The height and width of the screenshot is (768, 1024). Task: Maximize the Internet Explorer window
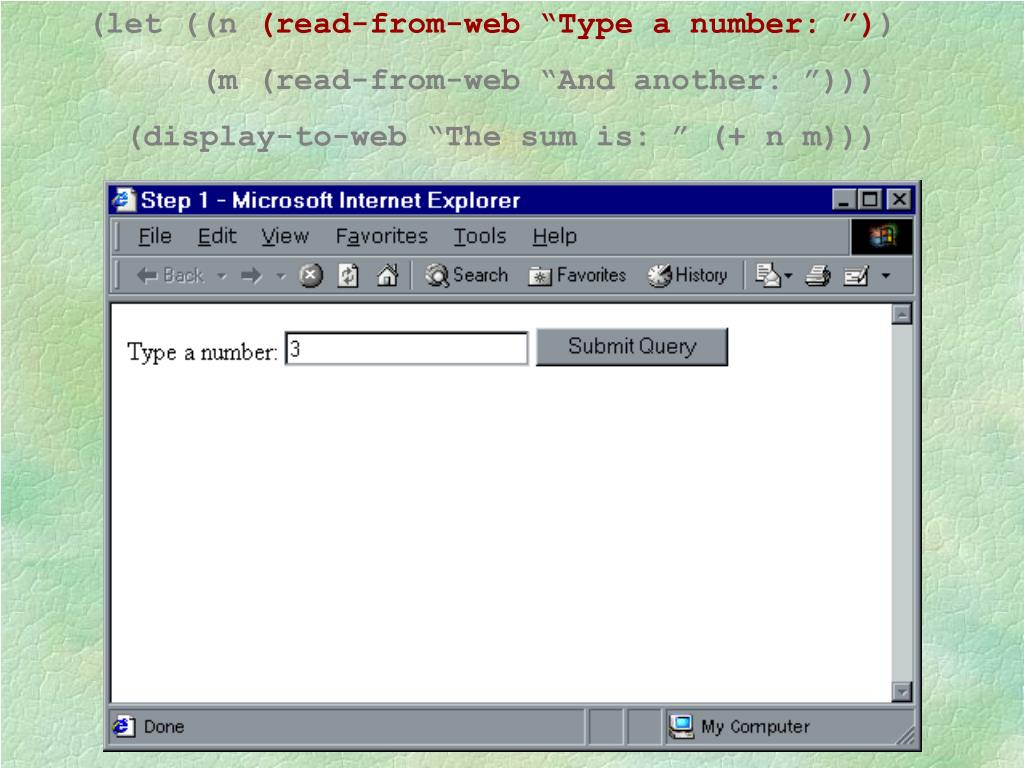(870, 199)
